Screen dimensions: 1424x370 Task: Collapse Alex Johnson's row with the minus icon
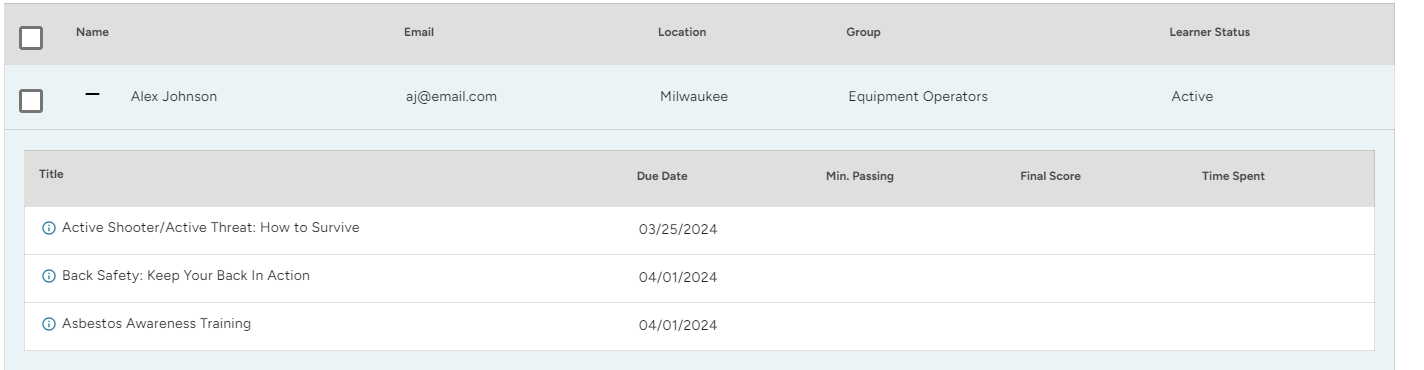[x=93, y=94]
